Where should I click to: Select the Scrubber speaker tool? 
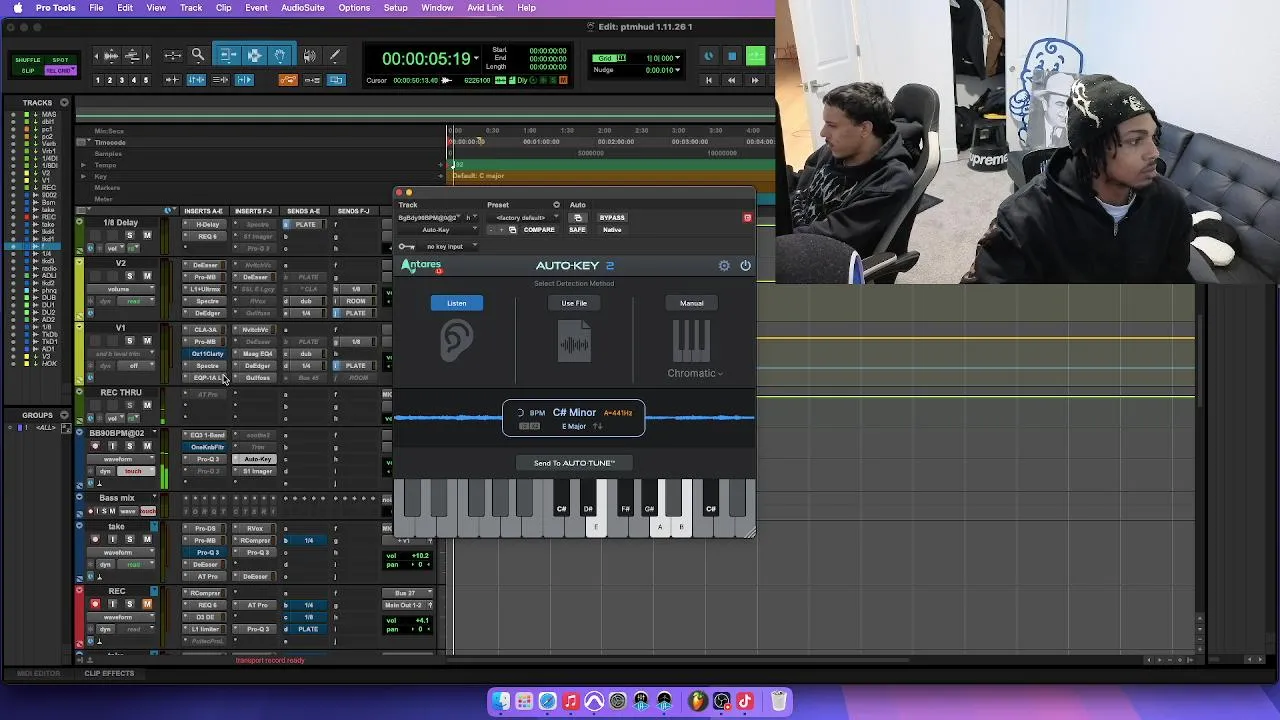(x=309, y=56)
